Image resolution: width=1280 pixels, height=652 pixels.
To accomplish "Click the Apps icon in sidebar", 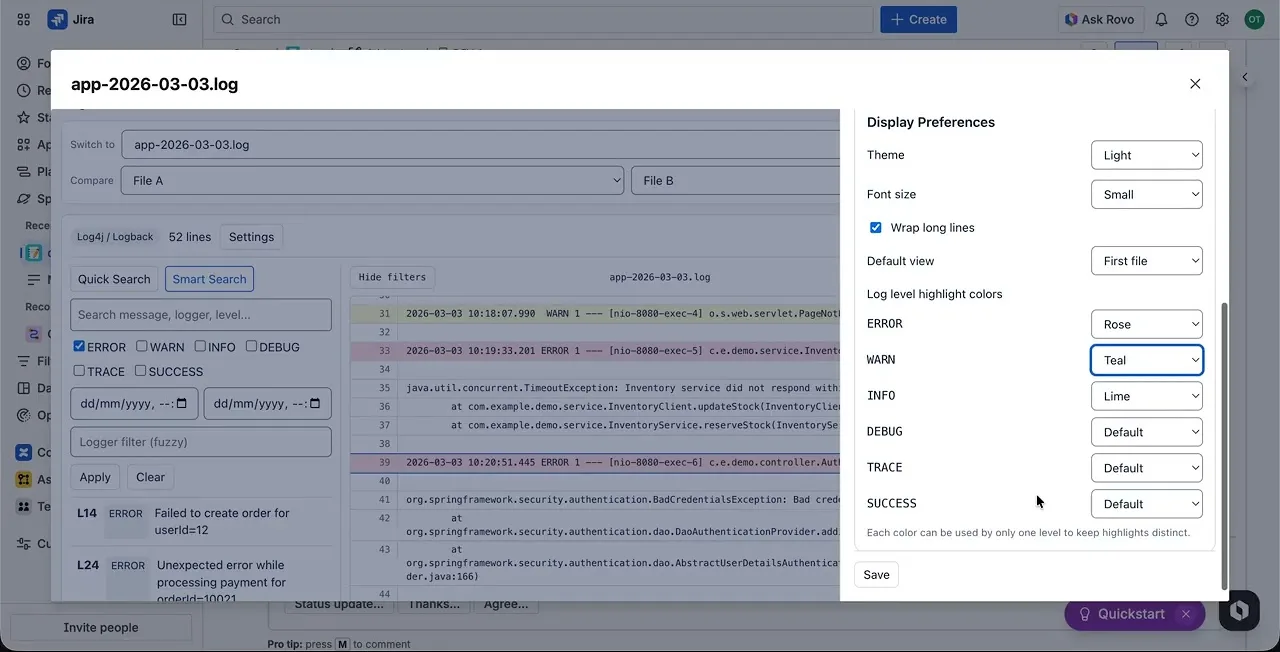I will pos(24,144).
